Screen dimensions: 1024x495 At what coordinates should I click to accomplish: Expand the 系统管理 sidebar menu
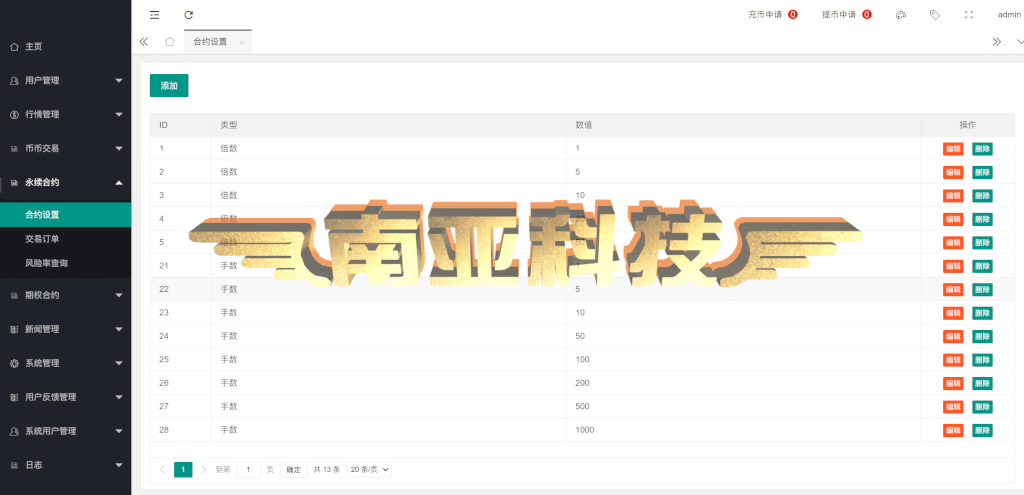(x=65, y=363)
